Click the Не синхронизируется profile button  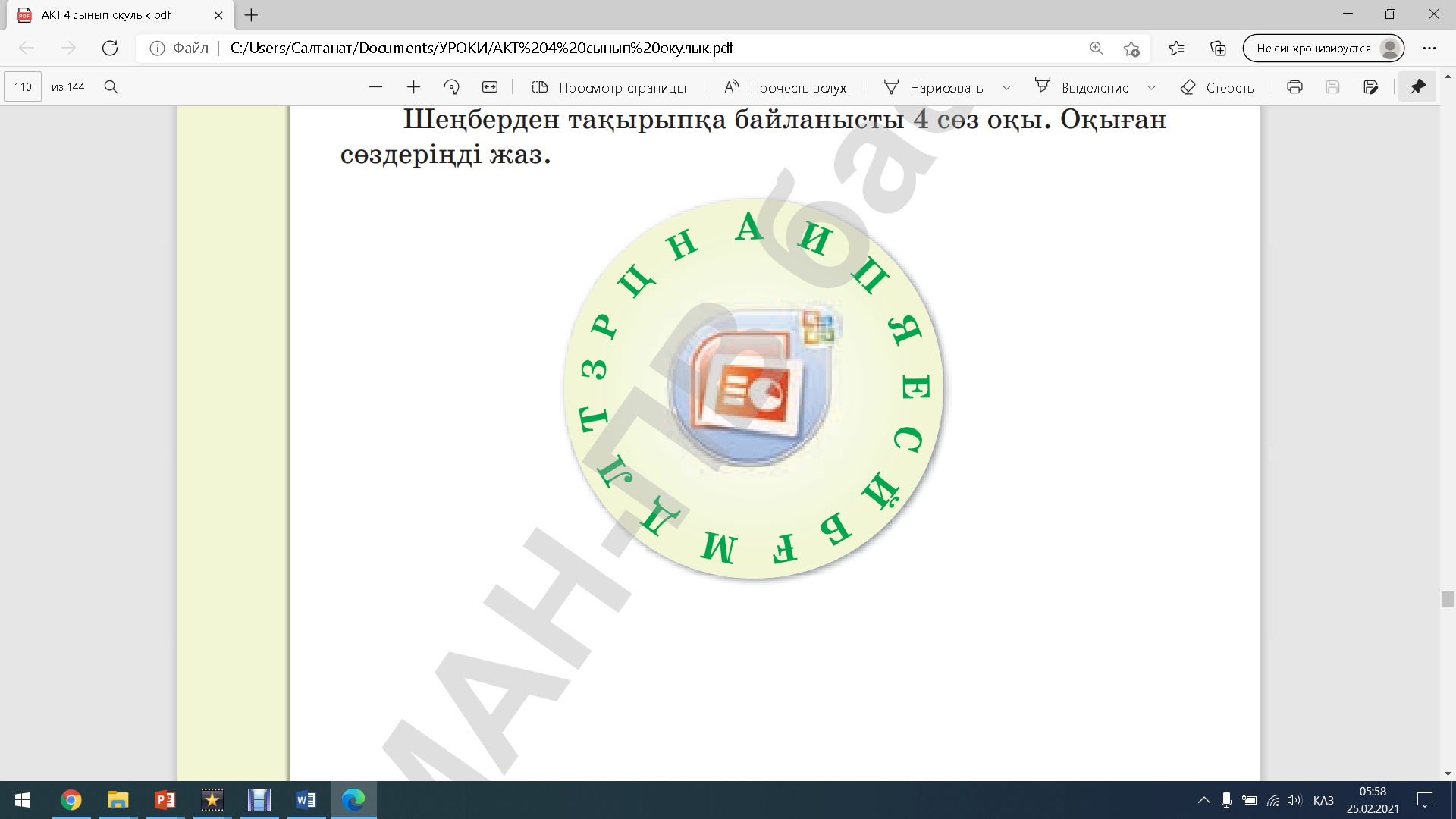(x=1323, y=49)
